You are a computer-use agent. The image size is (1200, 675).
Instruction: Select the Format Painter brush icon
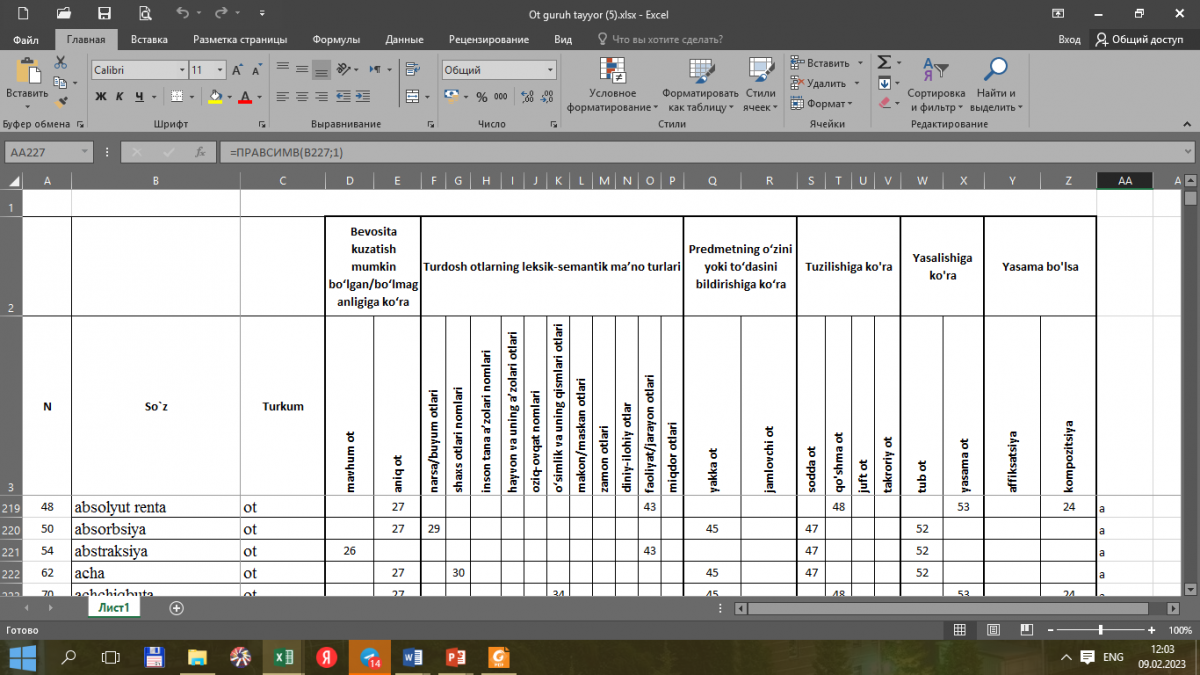[60, 101]
